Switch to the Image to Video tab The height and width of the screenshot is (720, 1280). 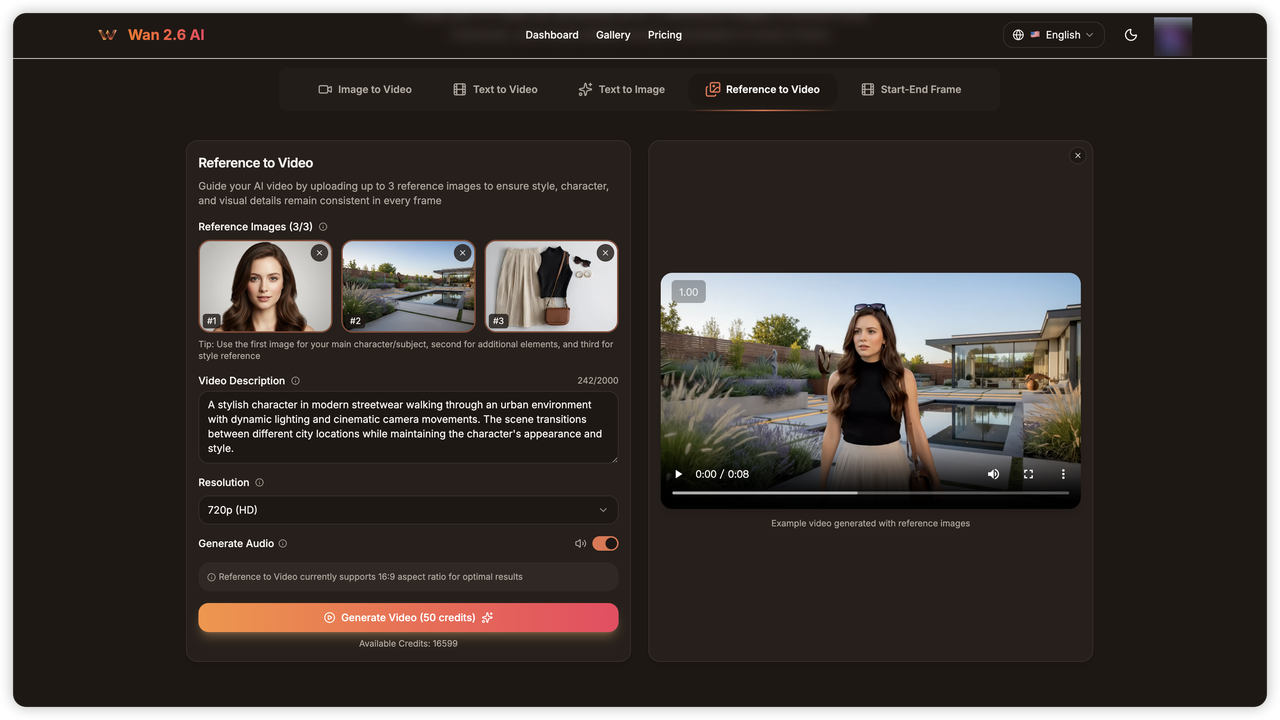click(x=365, y=89)
